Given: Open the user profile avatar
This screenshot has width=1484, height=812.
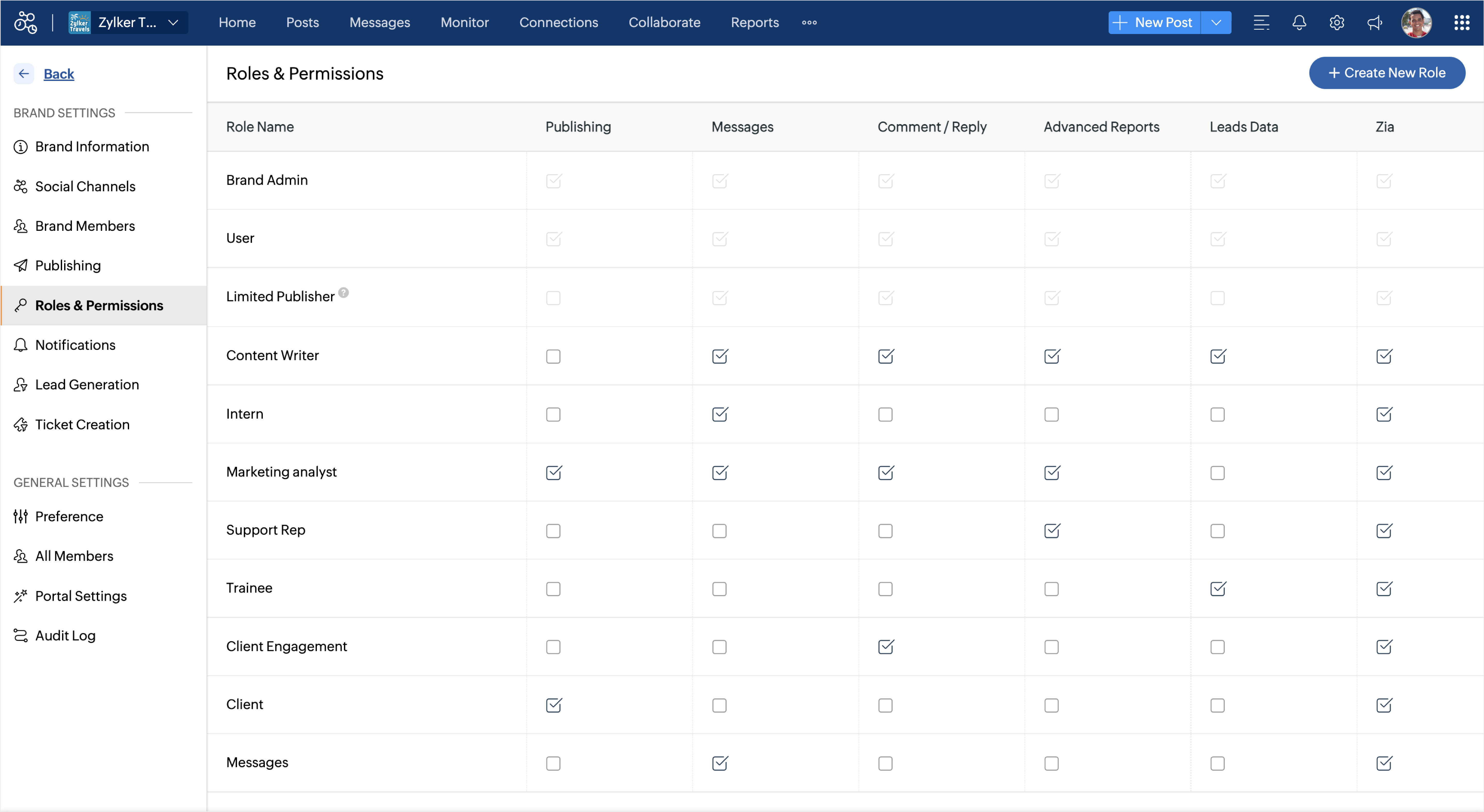Looking at the screenshot, I should pyautogui.click(x=1416, y=22).
